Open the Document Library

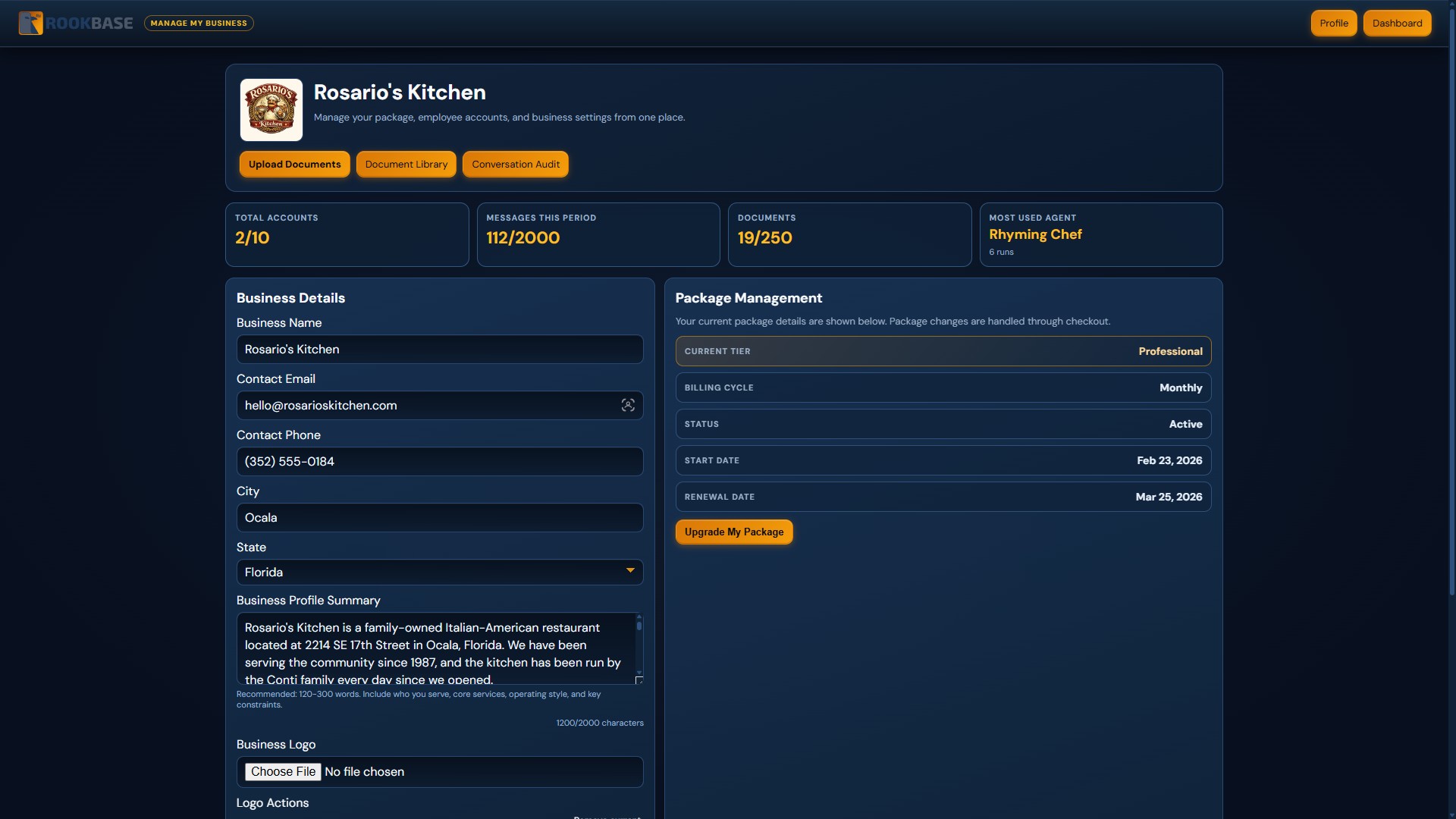(406, 164)
